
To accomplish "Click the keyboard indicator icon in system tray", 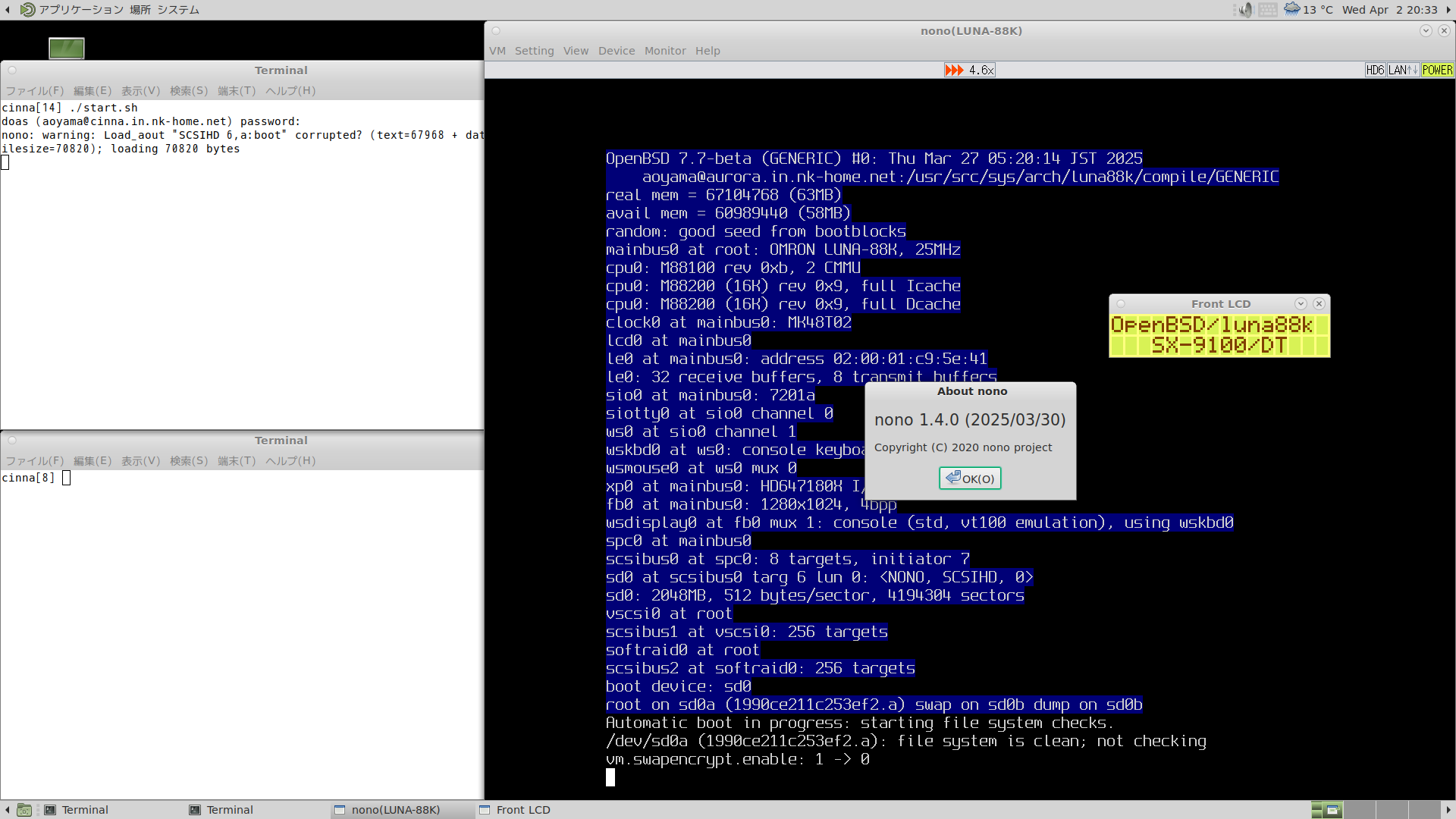I will pos(1268,10).
